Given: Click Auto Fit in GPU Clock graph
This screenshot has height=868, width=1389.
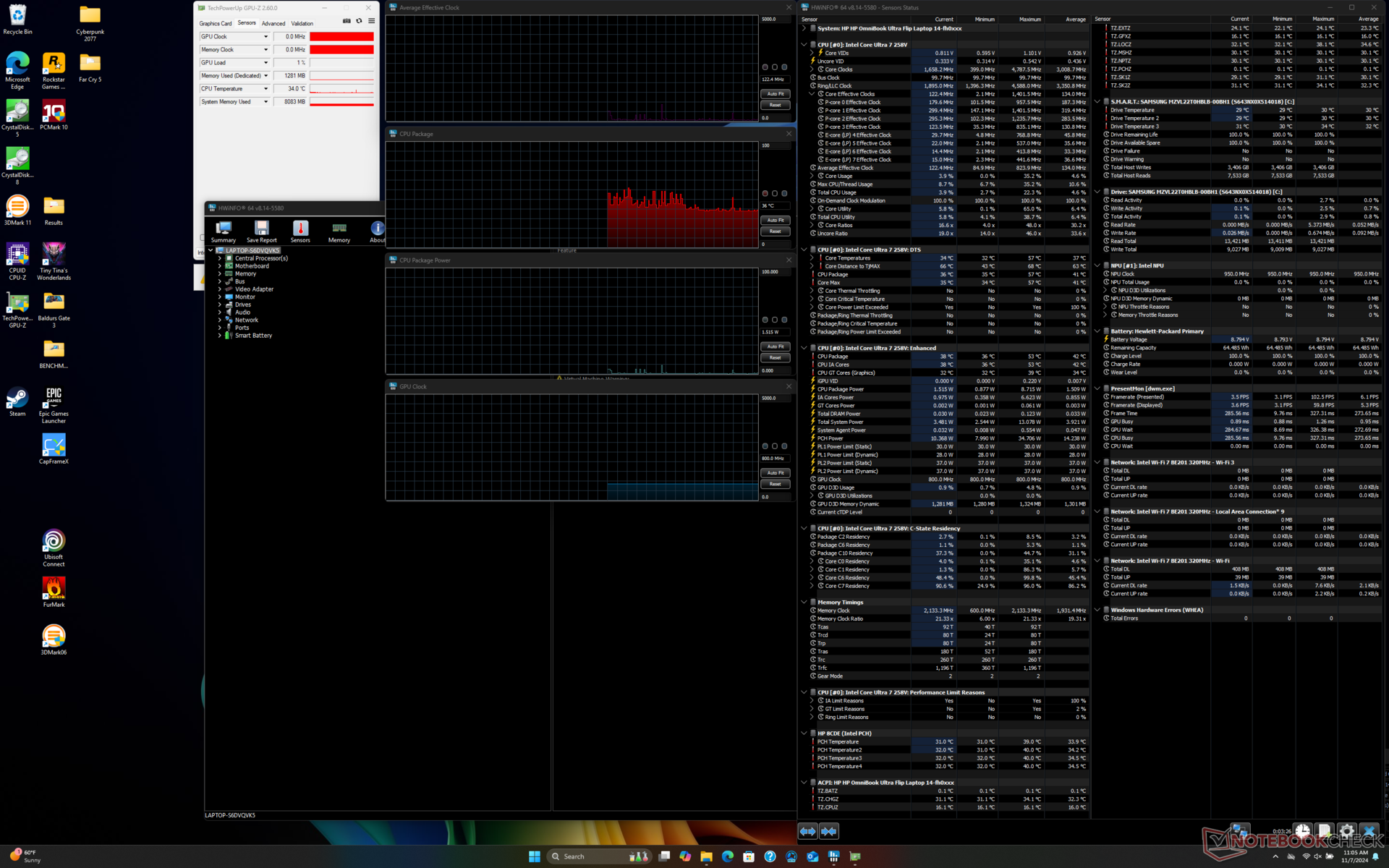Looking at the screenshot, I should pos(776,473).
